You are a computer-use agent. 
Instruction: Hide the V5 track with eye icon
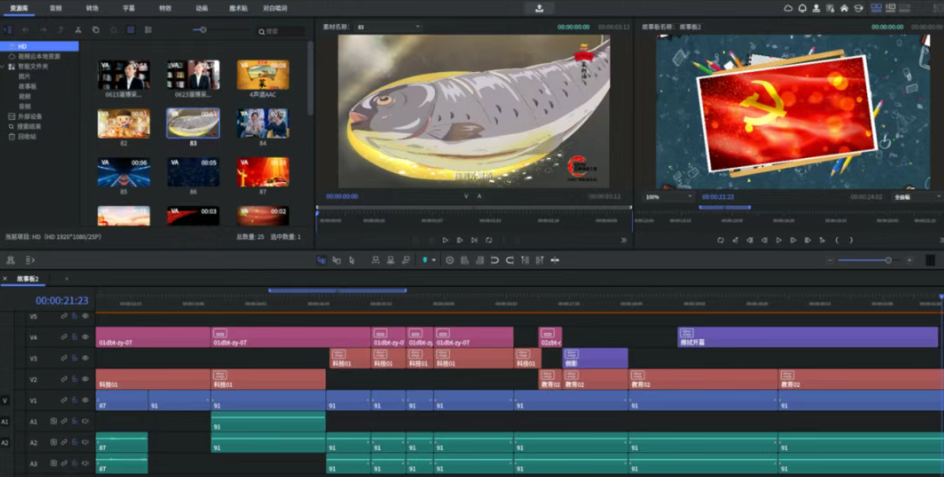(85, 316)
